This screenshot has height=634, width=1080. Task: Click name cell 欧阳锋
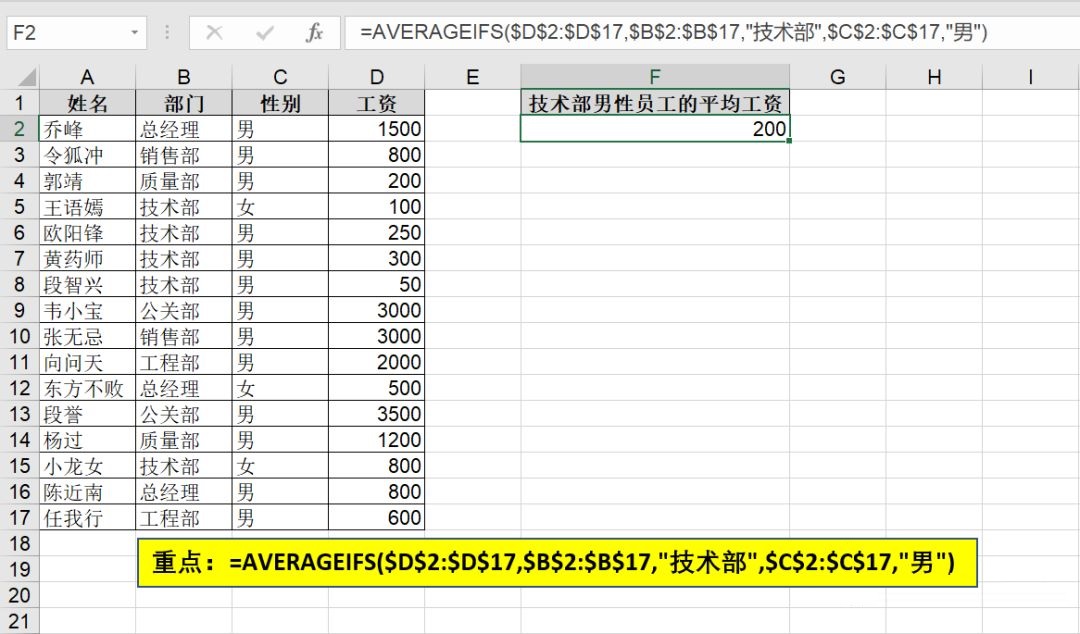(x=87, y=233)
